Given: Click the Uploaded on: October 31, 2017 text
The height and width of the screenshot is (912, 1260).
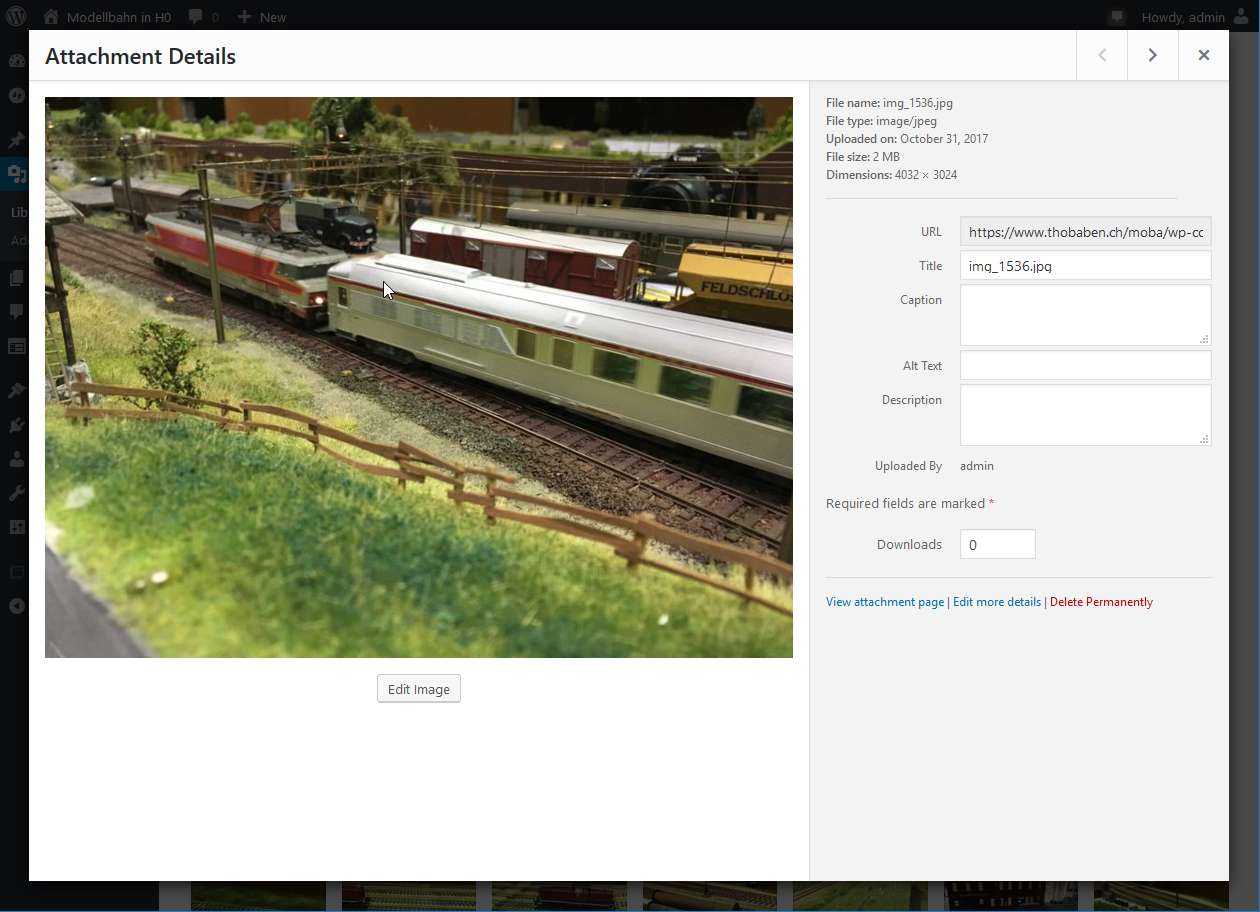Looking at the screenshot, I should (x=907, y=139).
